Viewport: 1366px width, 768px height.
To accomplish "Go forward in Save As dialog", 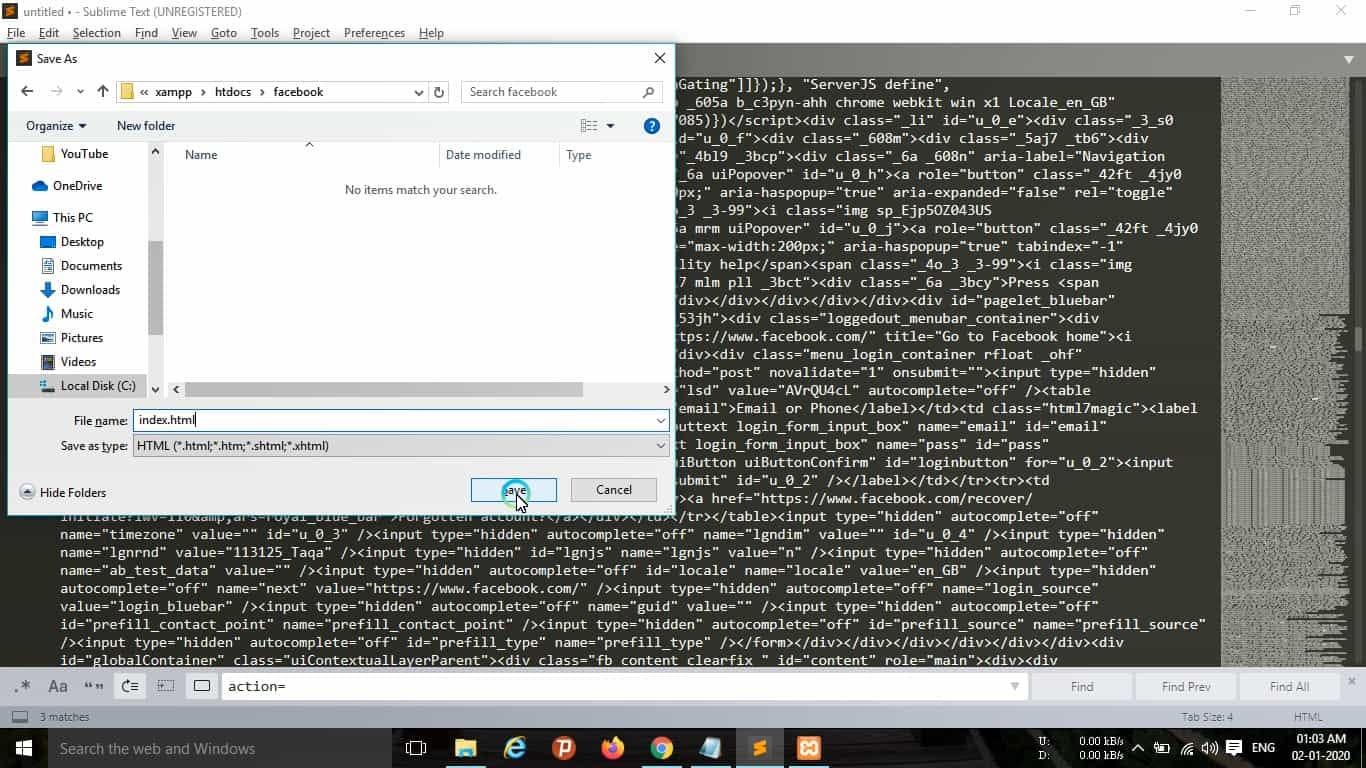I will [57, 91].
